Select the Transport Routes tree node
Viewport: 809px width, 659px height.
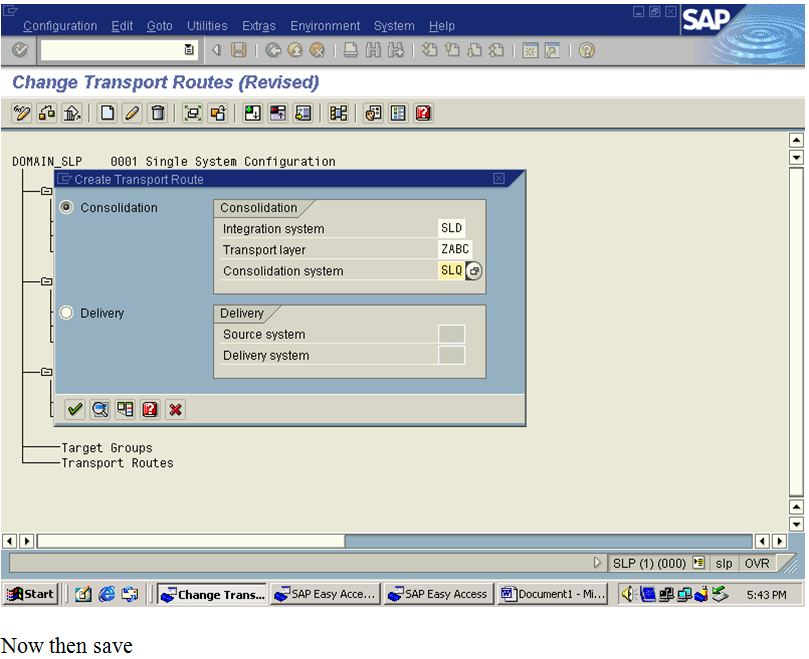pos(118,463)
